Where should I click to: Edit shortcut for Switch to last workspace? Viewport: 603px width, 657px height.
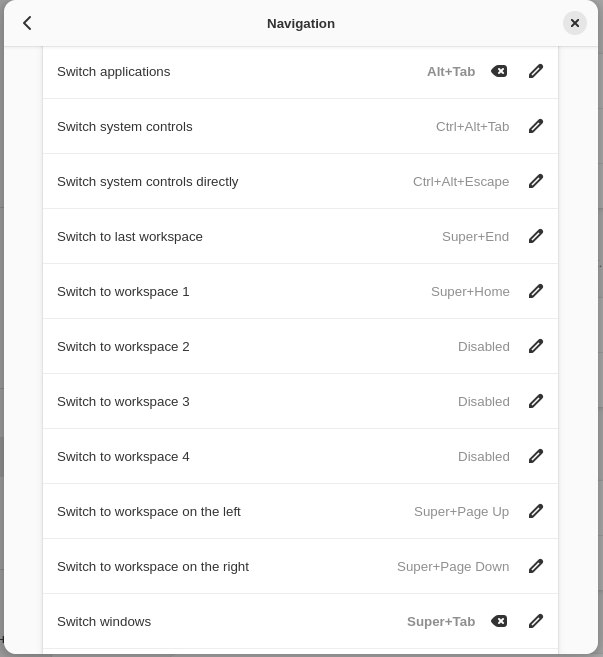[x=536, y=236]
